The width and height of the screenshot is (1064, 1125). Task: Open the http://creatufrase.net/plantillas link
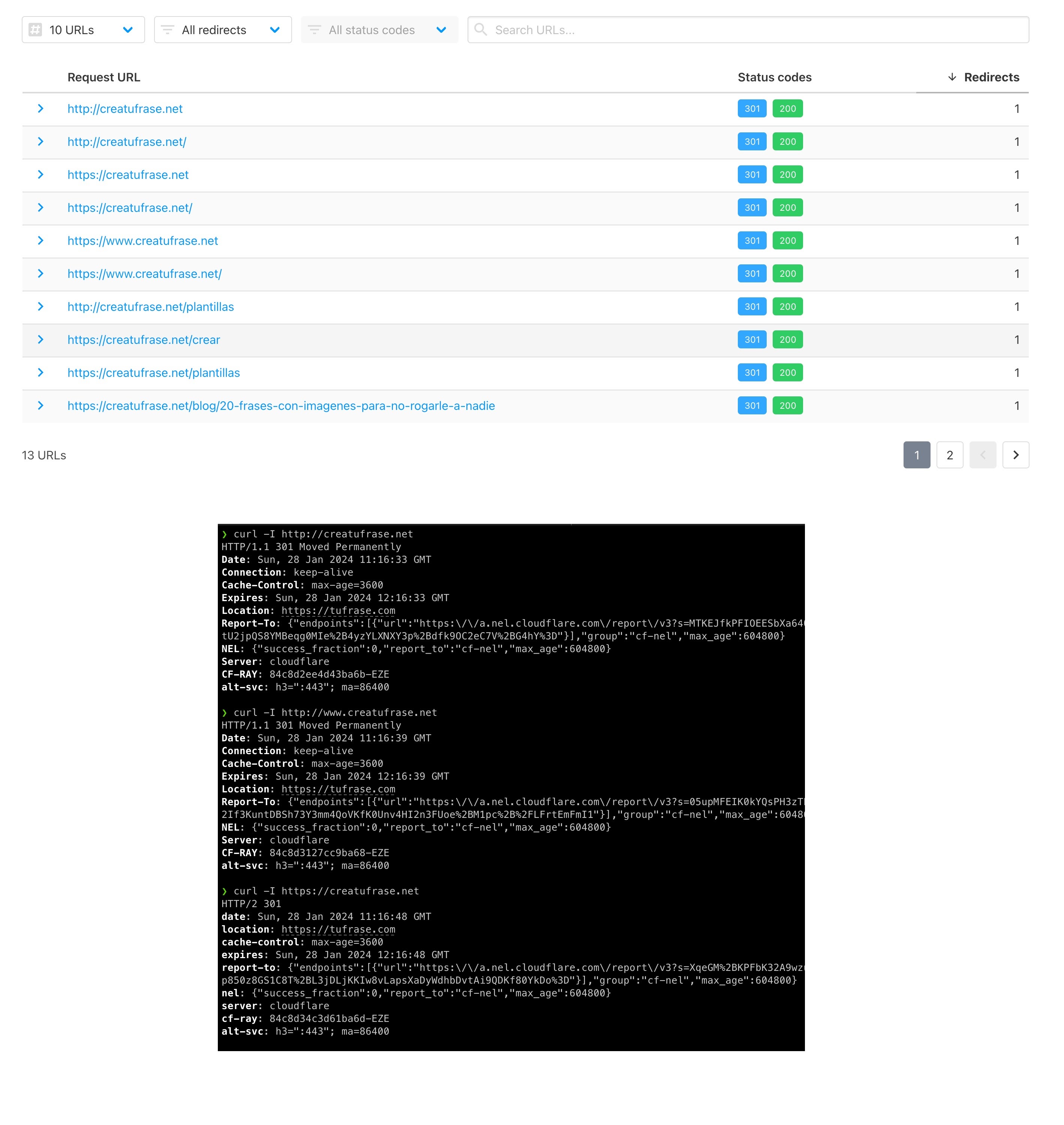(x=151, y=306)
